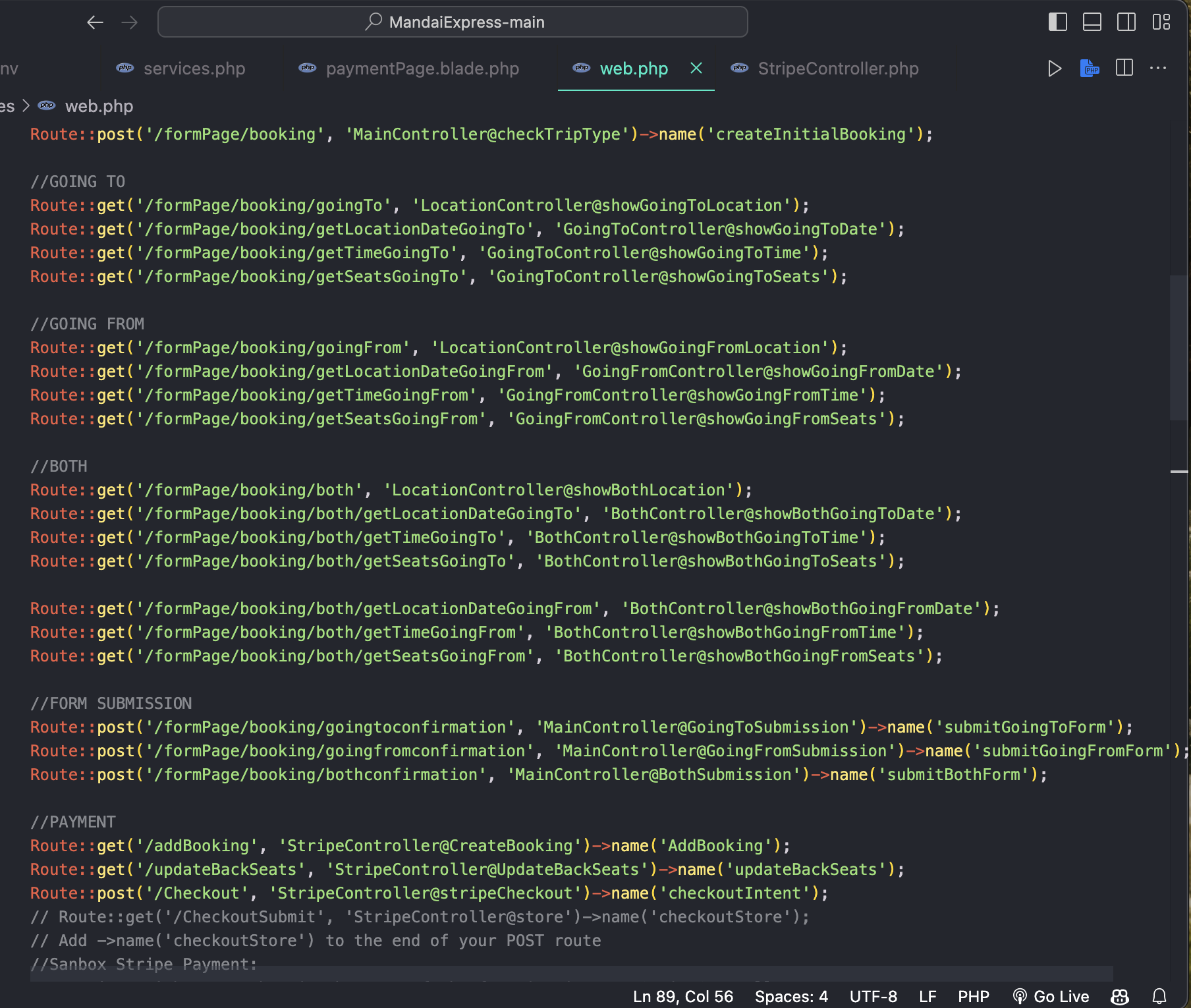Toggle the secondary side bar layout icon
This screenshot has height=1008, width=1191.
[1126, 22]
